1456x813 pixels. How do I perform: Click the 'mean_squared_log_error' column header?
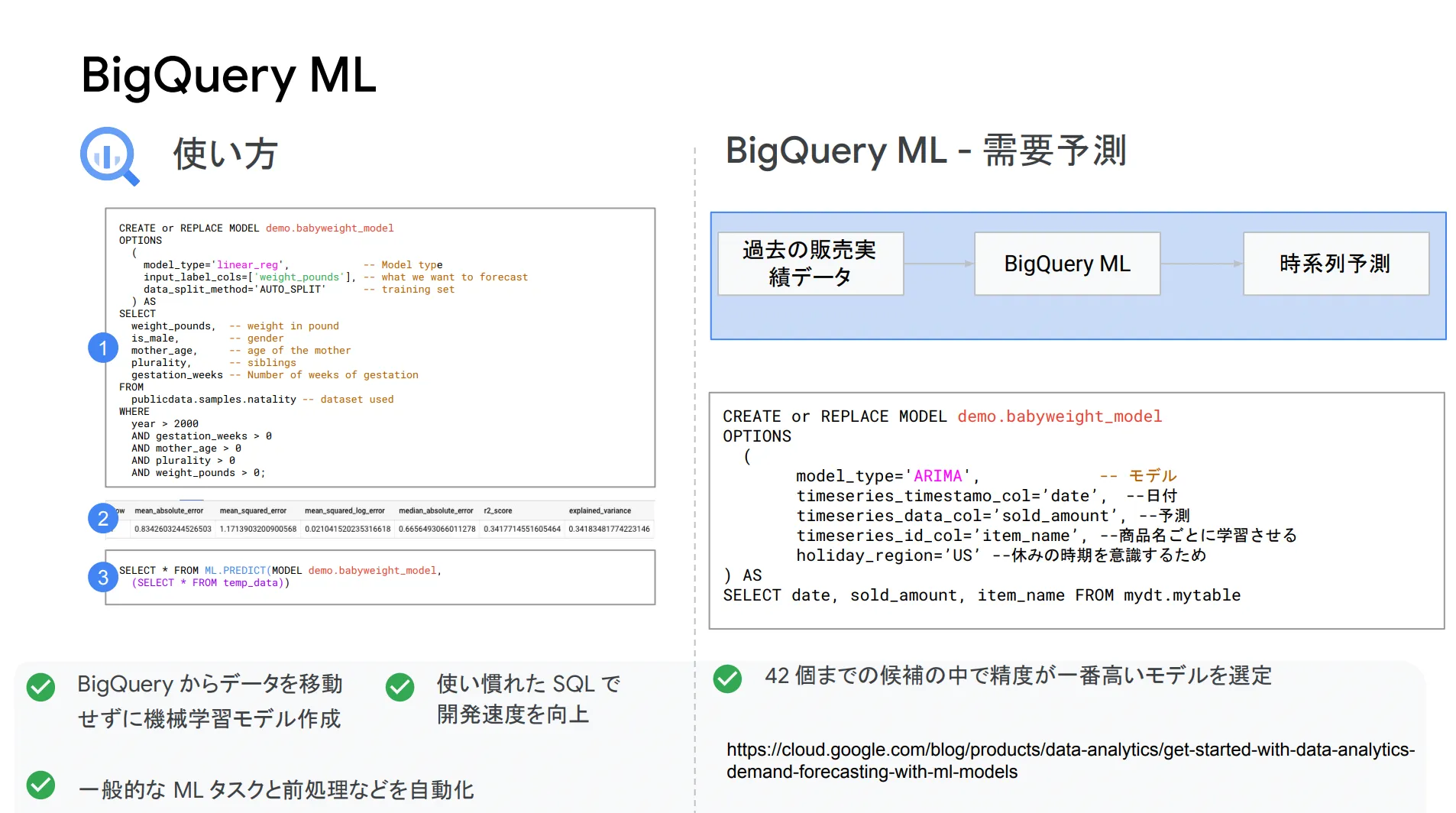(x=345, y=510)
